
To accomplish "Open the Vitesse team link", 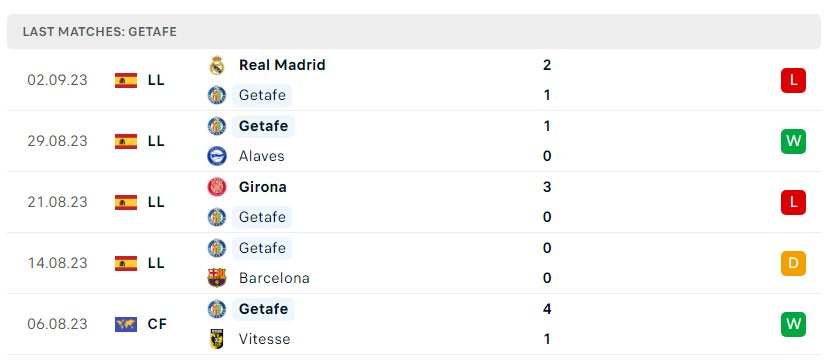I will point(265,339).
